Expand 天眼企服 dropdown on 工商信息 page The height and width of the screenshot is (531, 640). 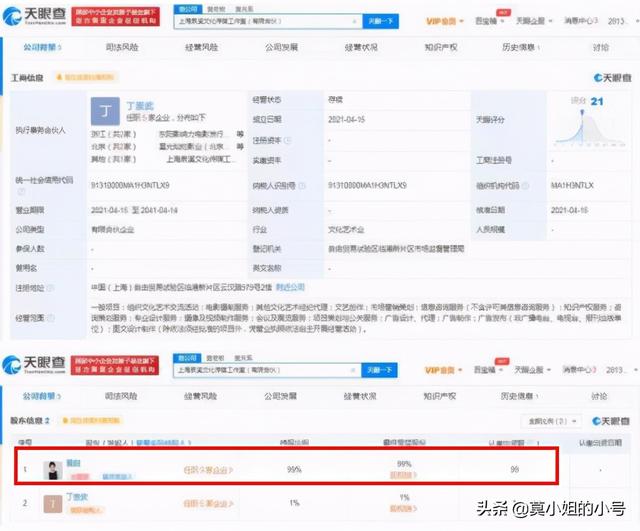coord(534,21)
